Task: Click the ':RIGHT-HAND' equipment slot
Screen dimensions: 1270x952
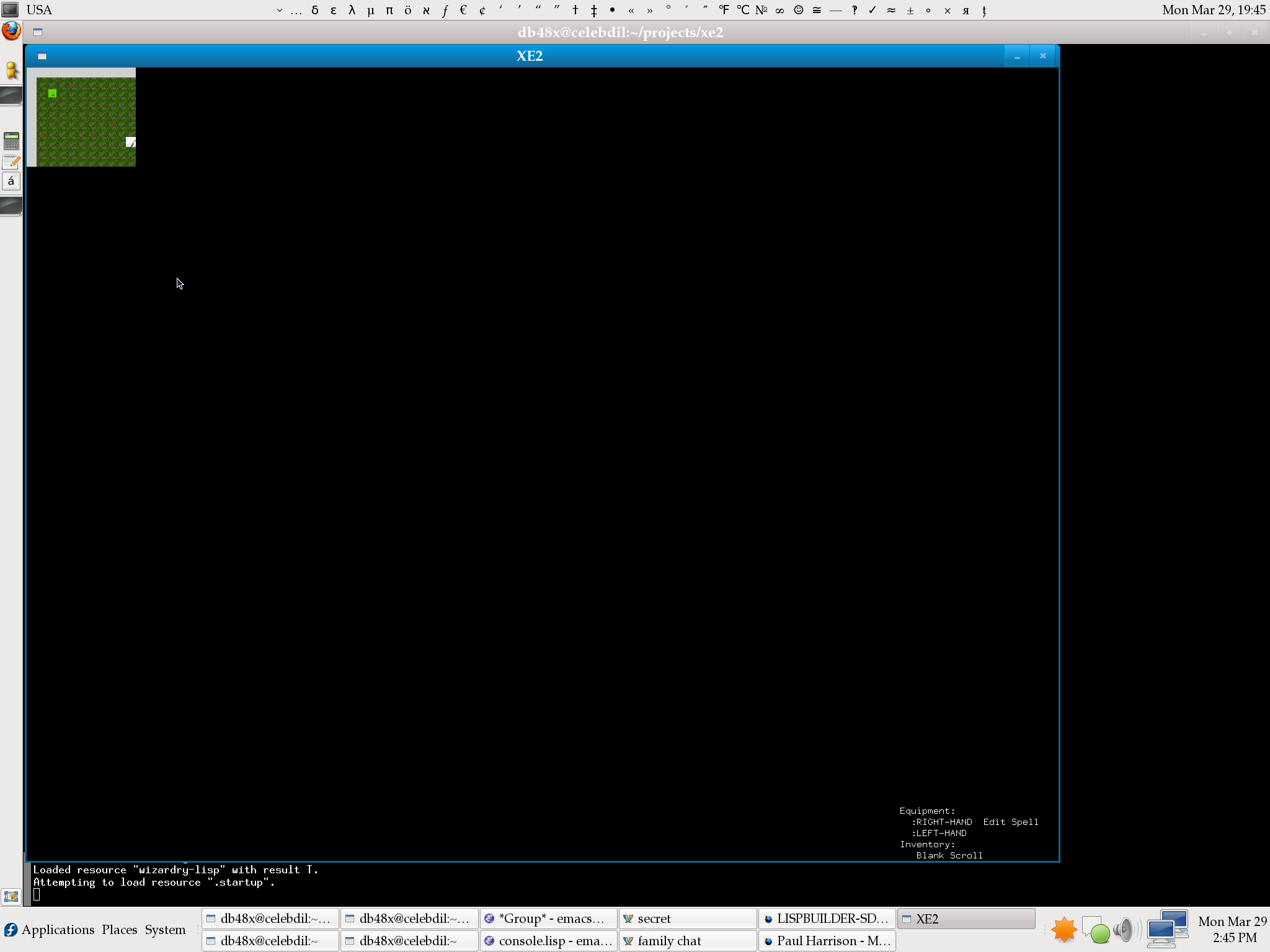Action: coord(941,822)
